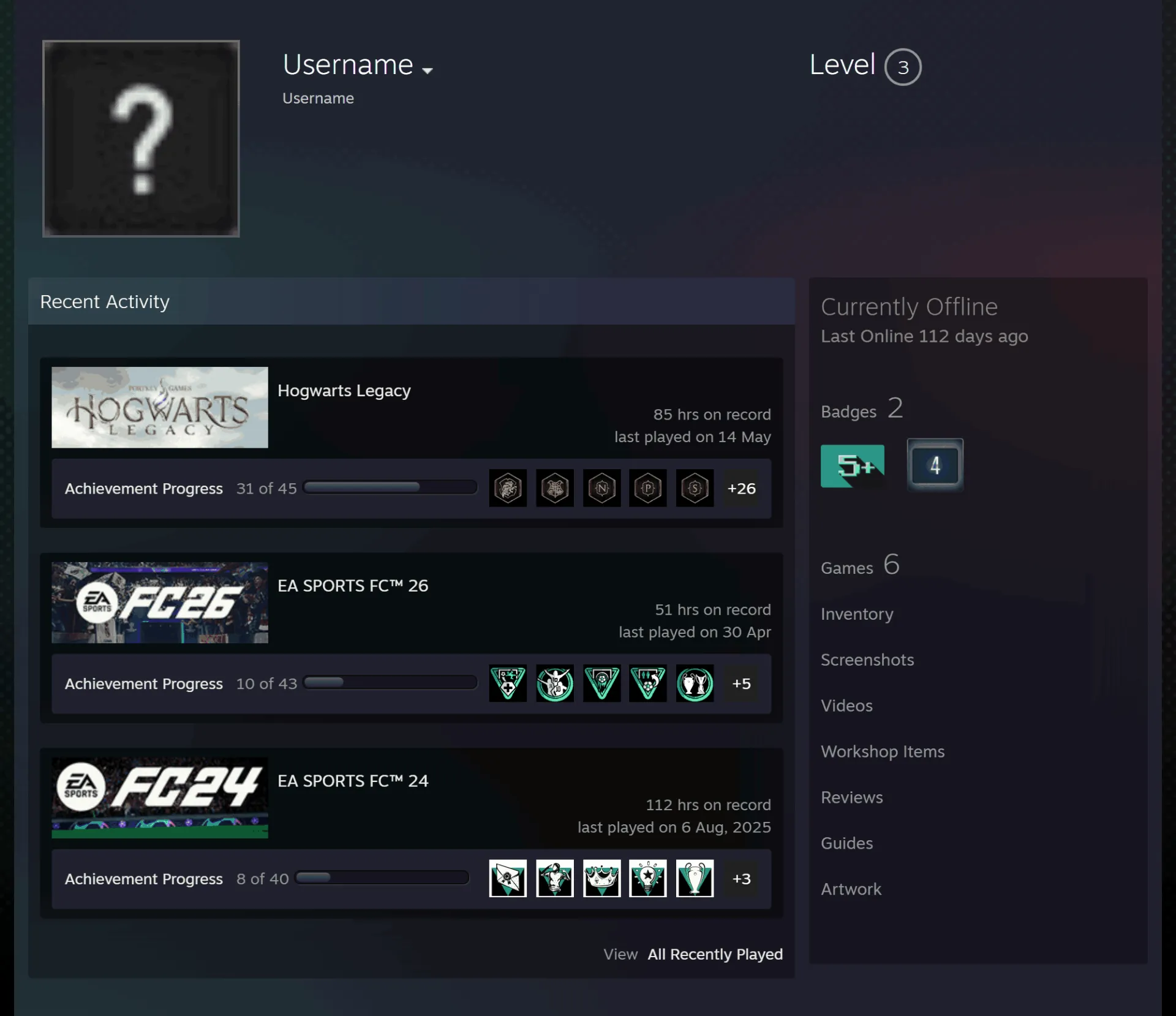This screenshot has width=1176, height=1016.
Task: Select Hogwarts crest achievement icon
Action: tap(555, 488)
